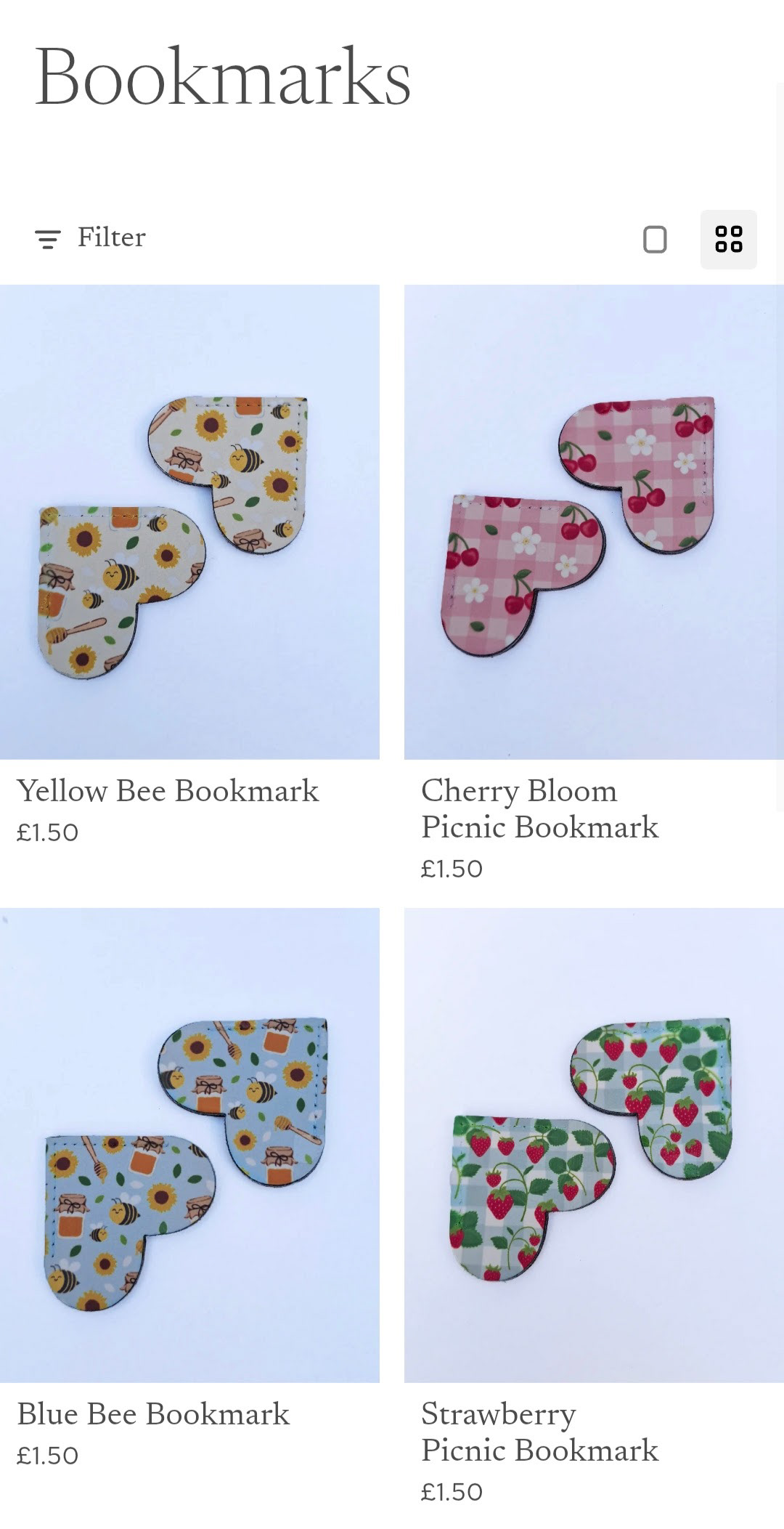Screen dimensions: 784x1529
Task: Click the Strawberry Picnic Bookmark title
Action: (539, 1432)
